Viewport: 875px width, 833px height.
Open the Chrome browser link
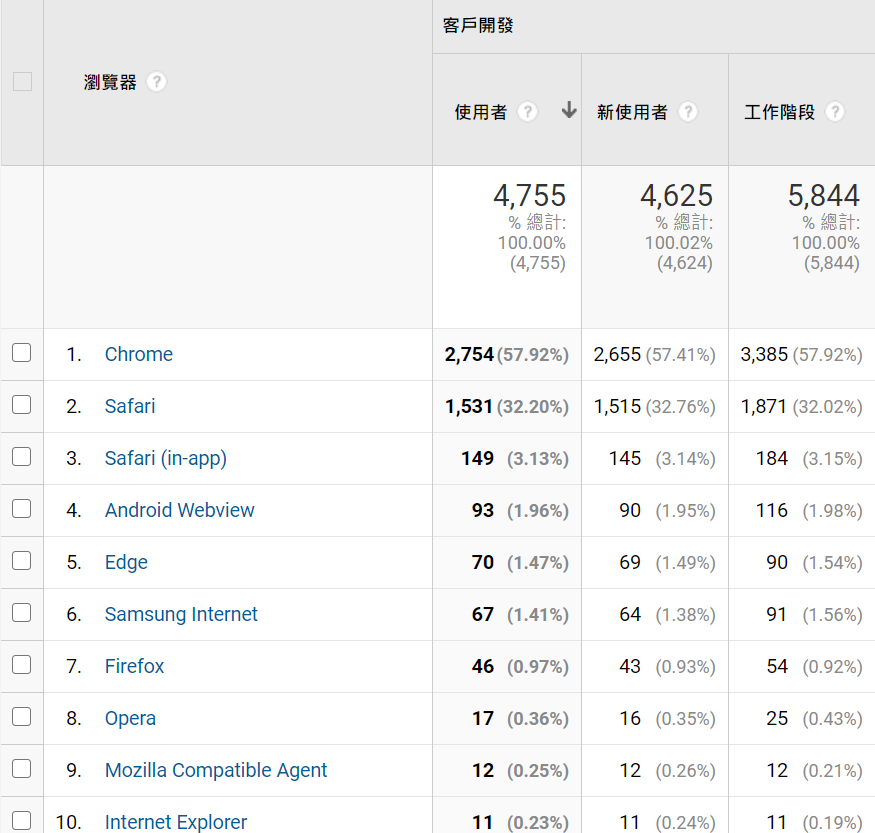(x=138, y=354)
